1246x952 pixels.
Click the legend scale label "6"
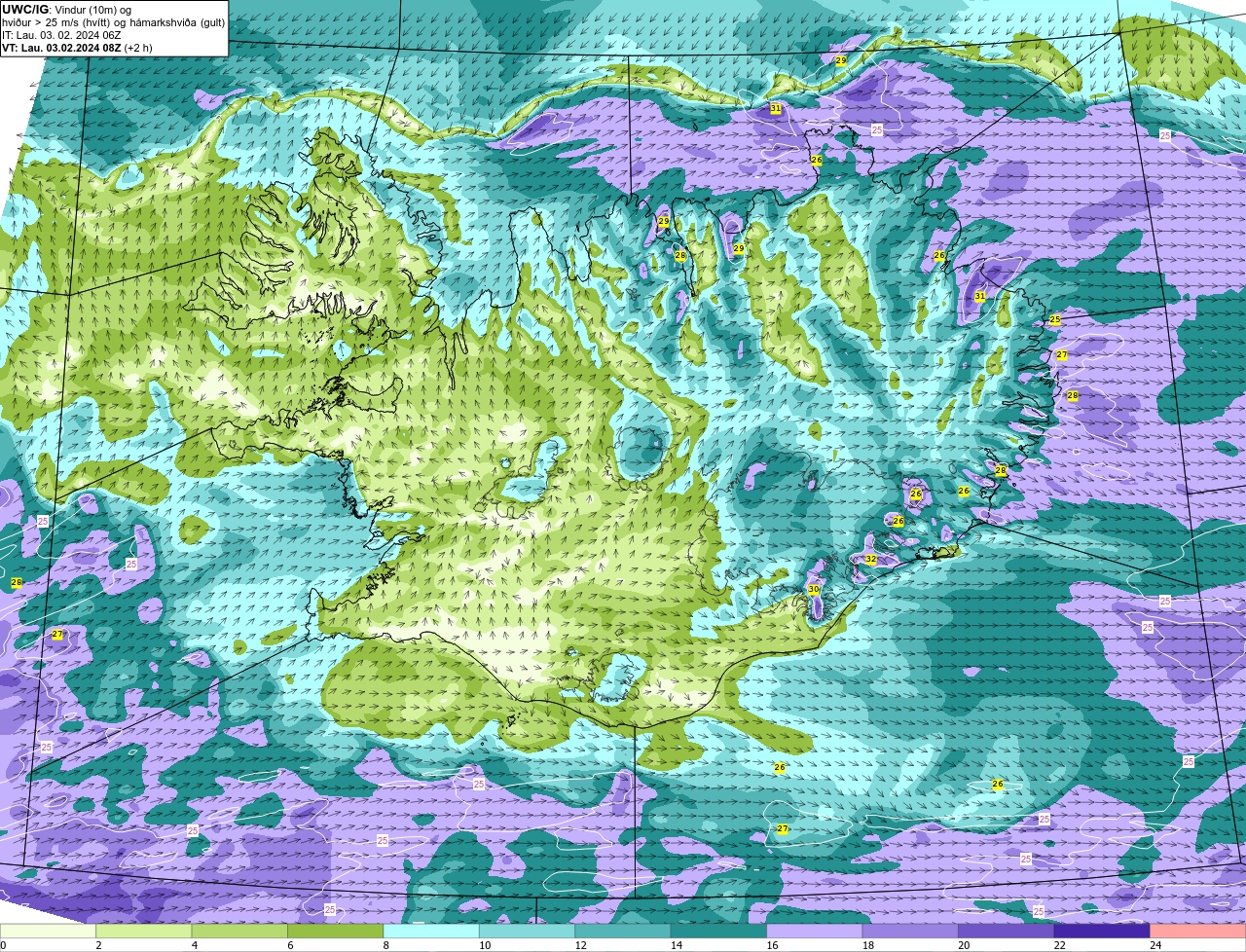tap(289, 945)
